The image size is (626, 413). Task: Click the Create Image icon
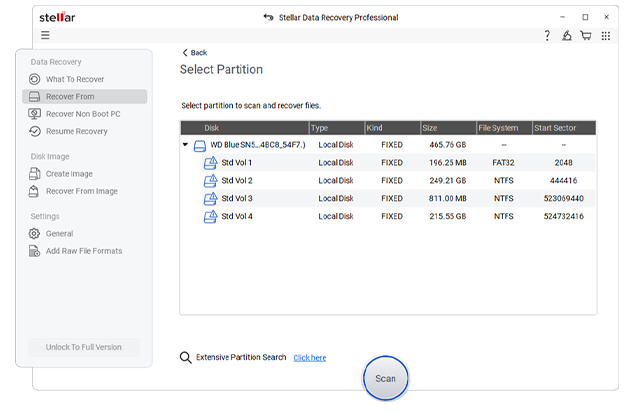(x=35, y=174)
